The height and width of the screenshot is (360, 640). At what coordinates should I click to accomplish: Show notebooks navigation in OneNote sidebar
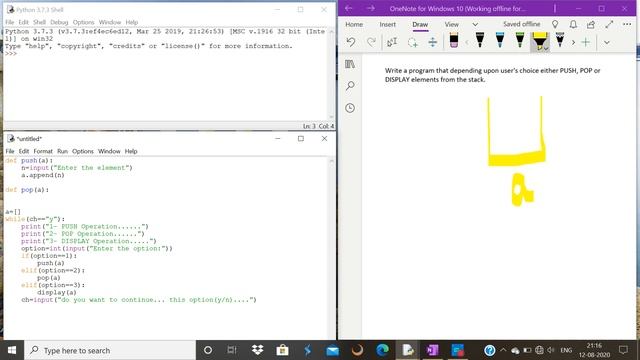350,64
